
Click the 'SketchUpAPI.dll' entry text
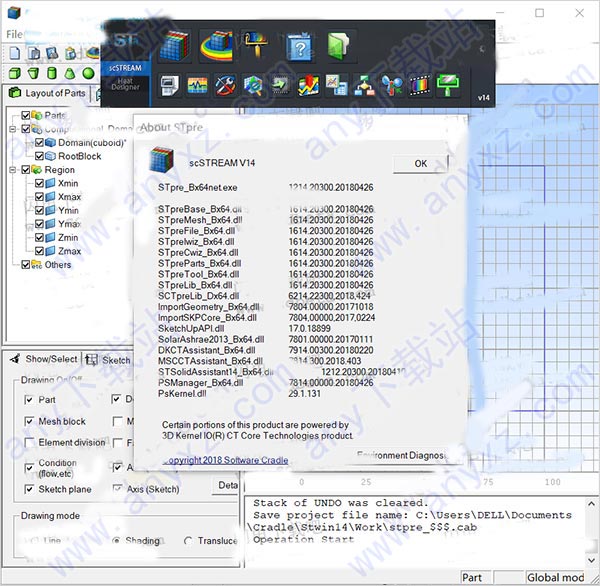point(191,328)
